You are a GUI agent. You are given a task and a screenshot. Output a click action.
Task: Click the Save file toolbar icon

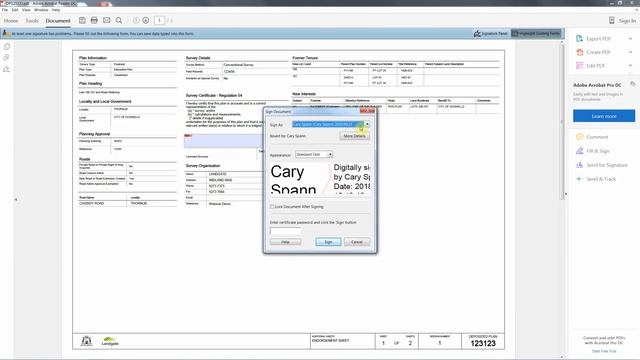pyautogui.click(x=82, y=20)
